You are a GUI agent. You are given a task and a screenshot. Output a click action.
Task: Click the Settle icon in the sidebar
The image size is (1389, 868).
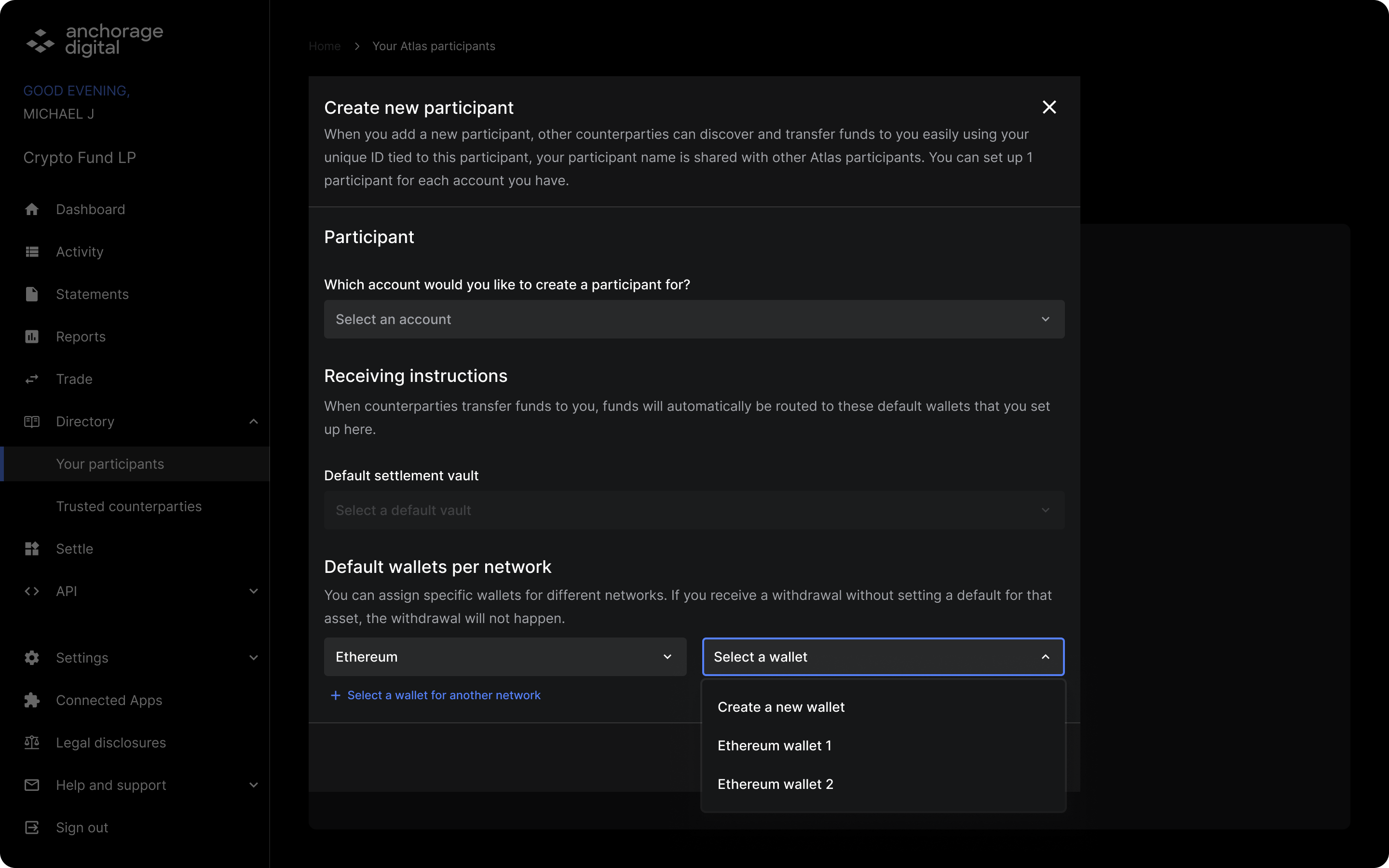coord(31,549)
